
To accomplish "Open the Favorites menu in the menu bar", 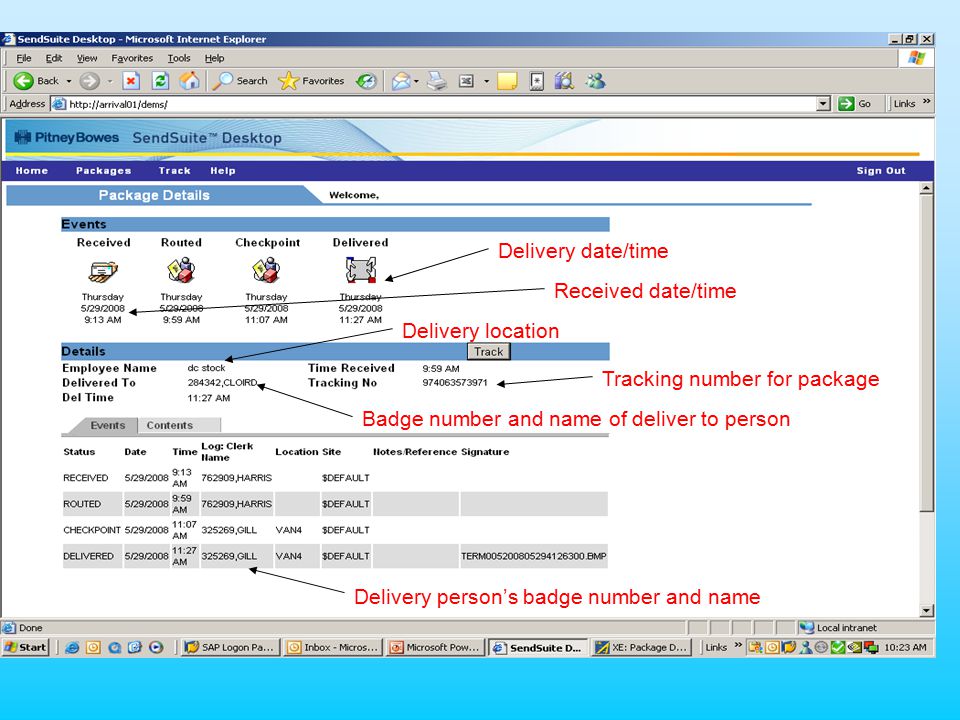I will click(x=132, y=58).
